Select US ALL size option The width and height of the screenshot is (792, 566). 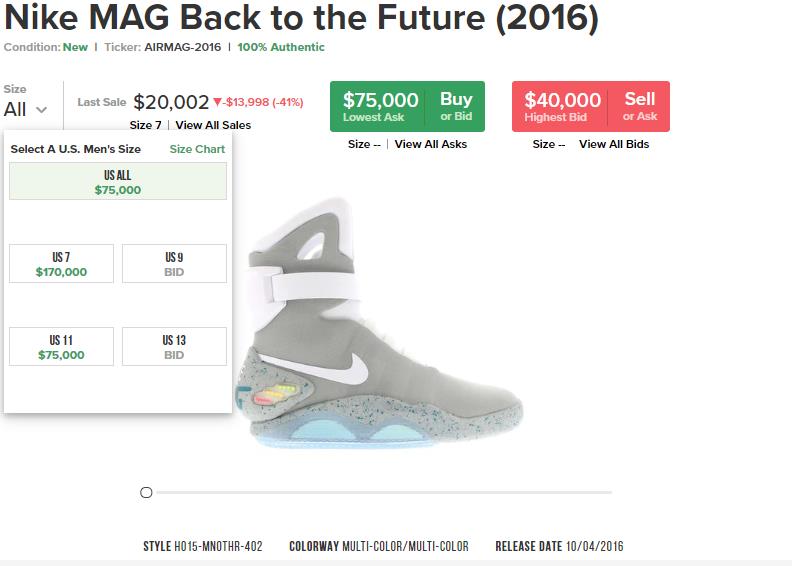[118, 182]
